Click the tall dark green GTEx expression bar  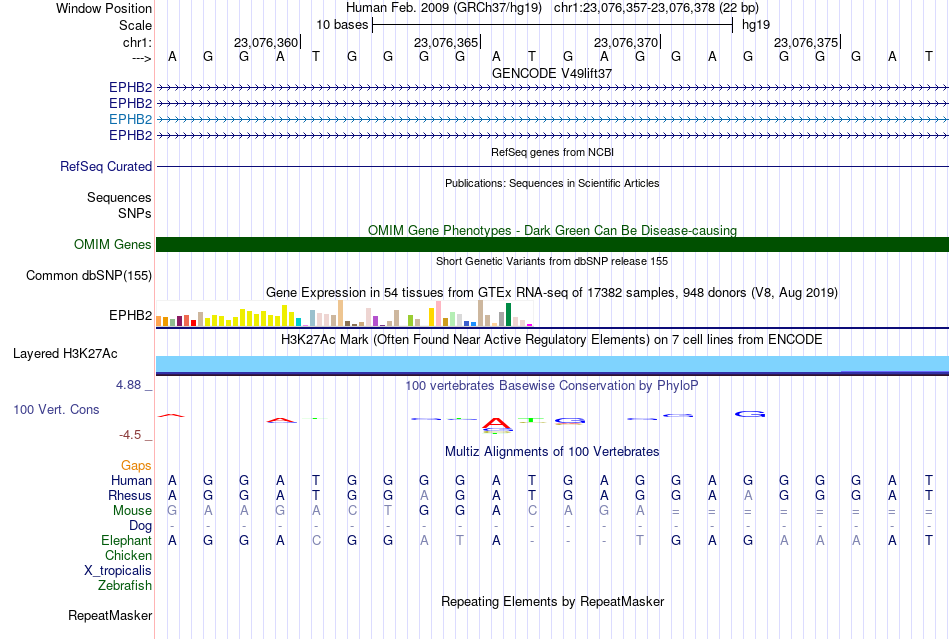508,314
